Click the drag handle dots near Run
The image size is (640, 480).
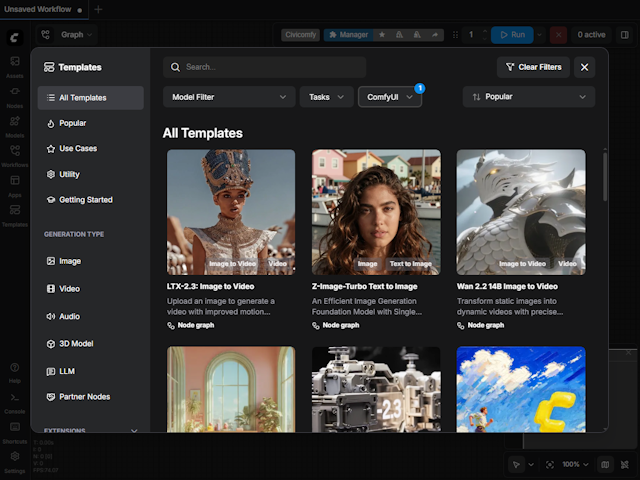click(x=455, y=35)
